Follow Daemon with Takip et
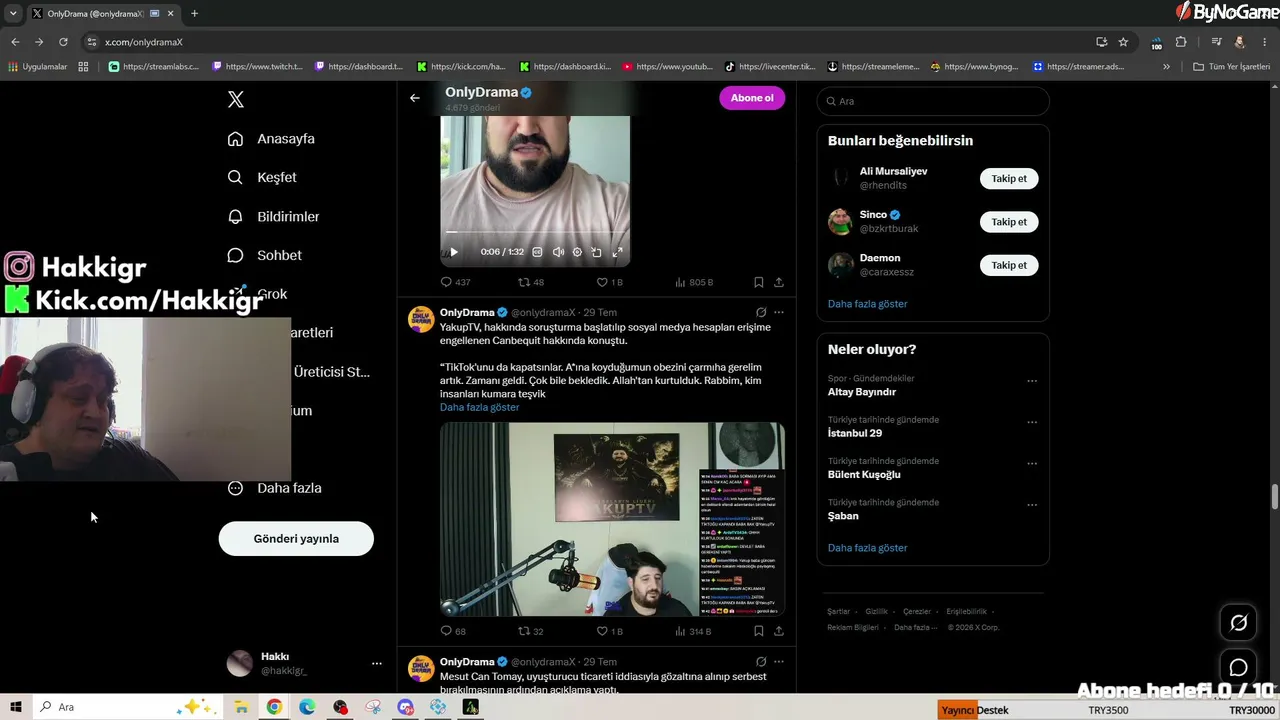 pyautogui.click(x=1009, y=265)
